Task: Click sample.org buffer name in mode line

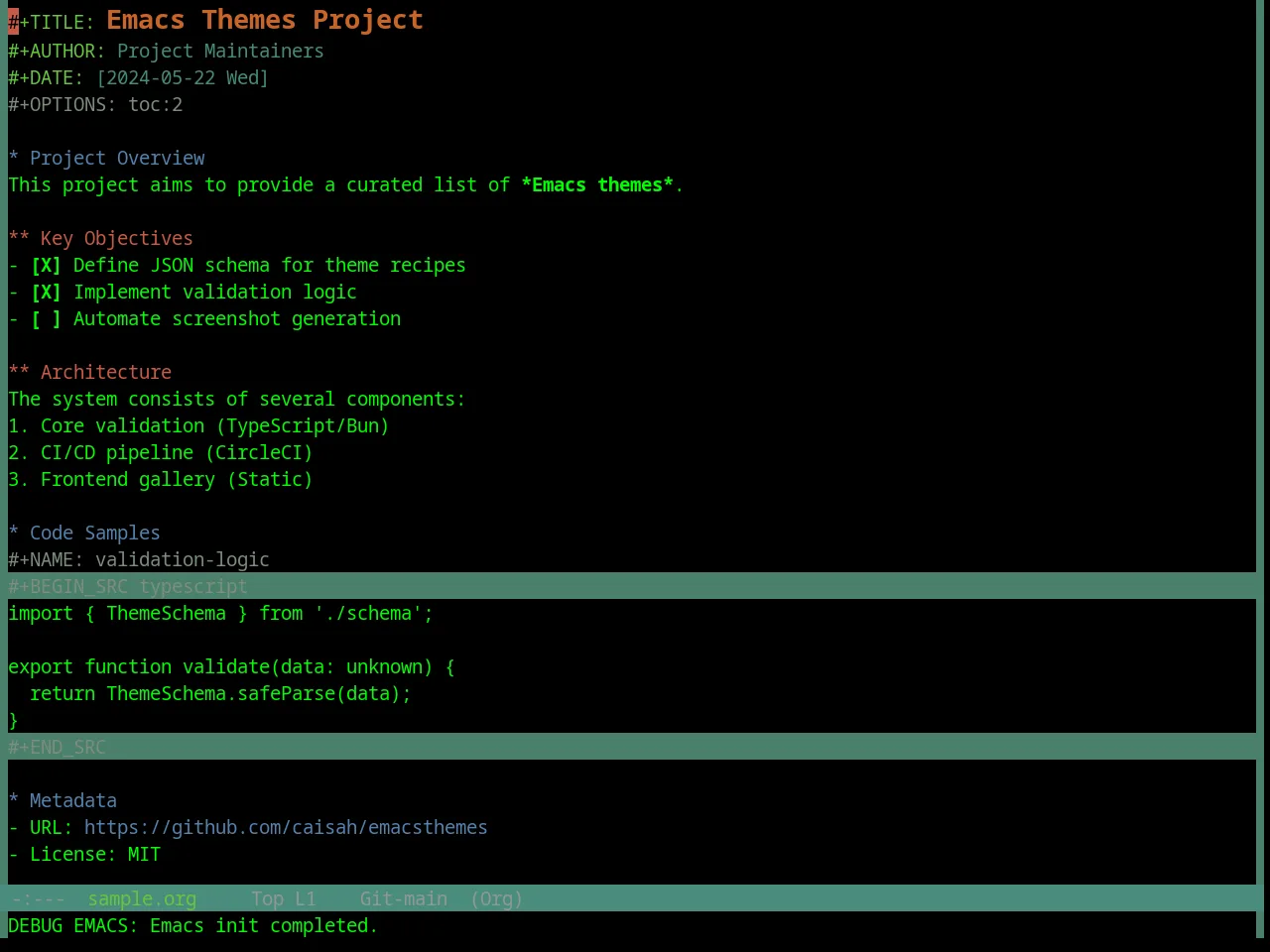Action: click(x=142, y=899)
